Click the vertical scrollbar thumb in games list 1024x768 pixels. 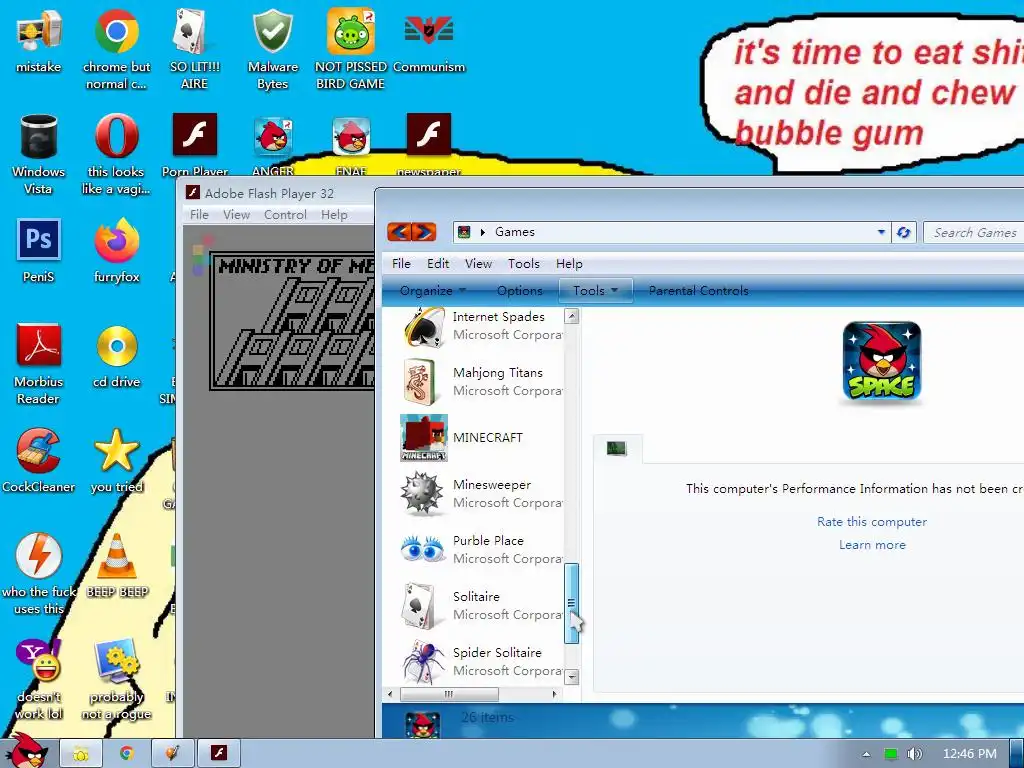coord(571,603)
